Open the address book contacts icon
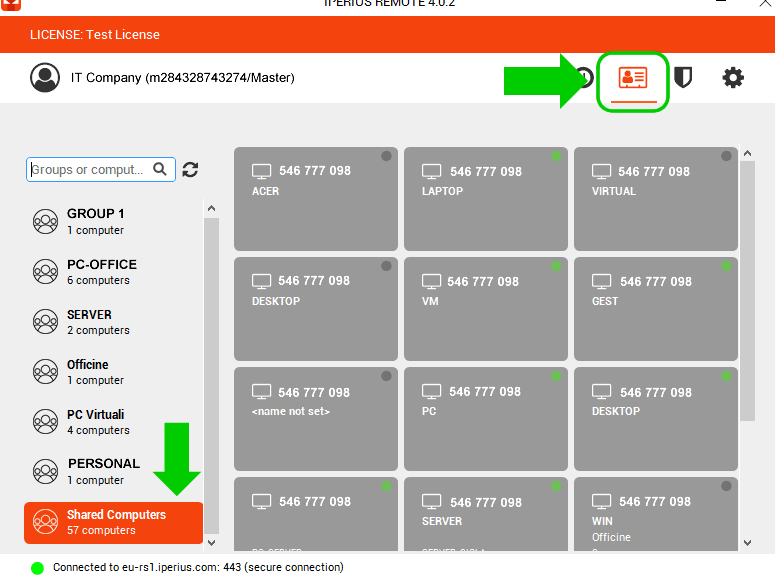The width and height of the screenshot is (775, 576). (x=633, y=78)
